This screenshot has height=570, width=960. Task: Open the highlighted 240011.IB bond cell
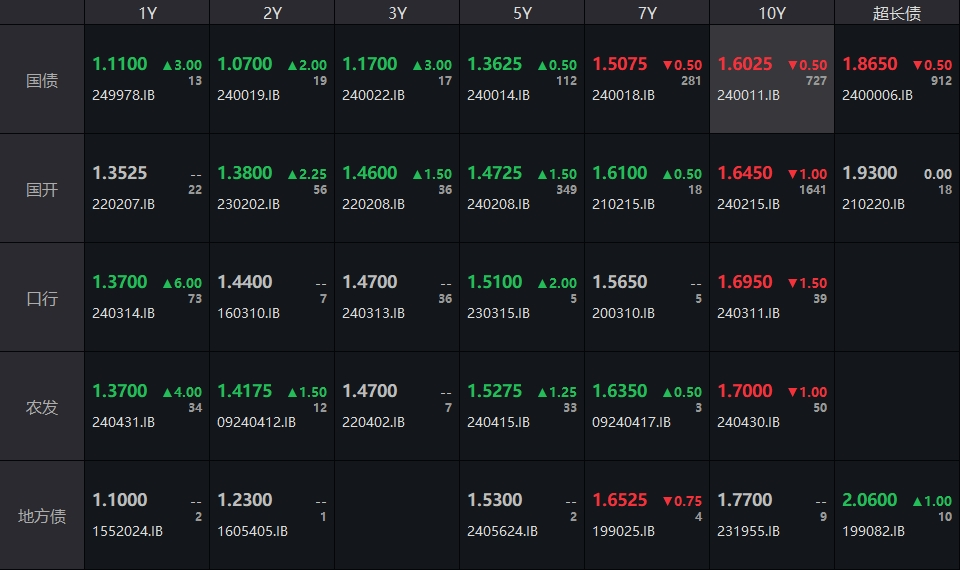pyautogui.click(x=772, y=80)
